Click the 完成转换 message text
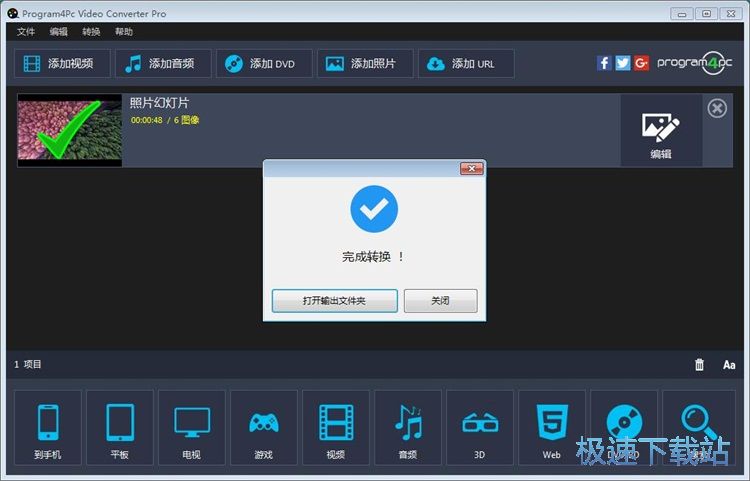Image resolution: width=750 pixels, height=481 pixels. click(x=373, y=257)
